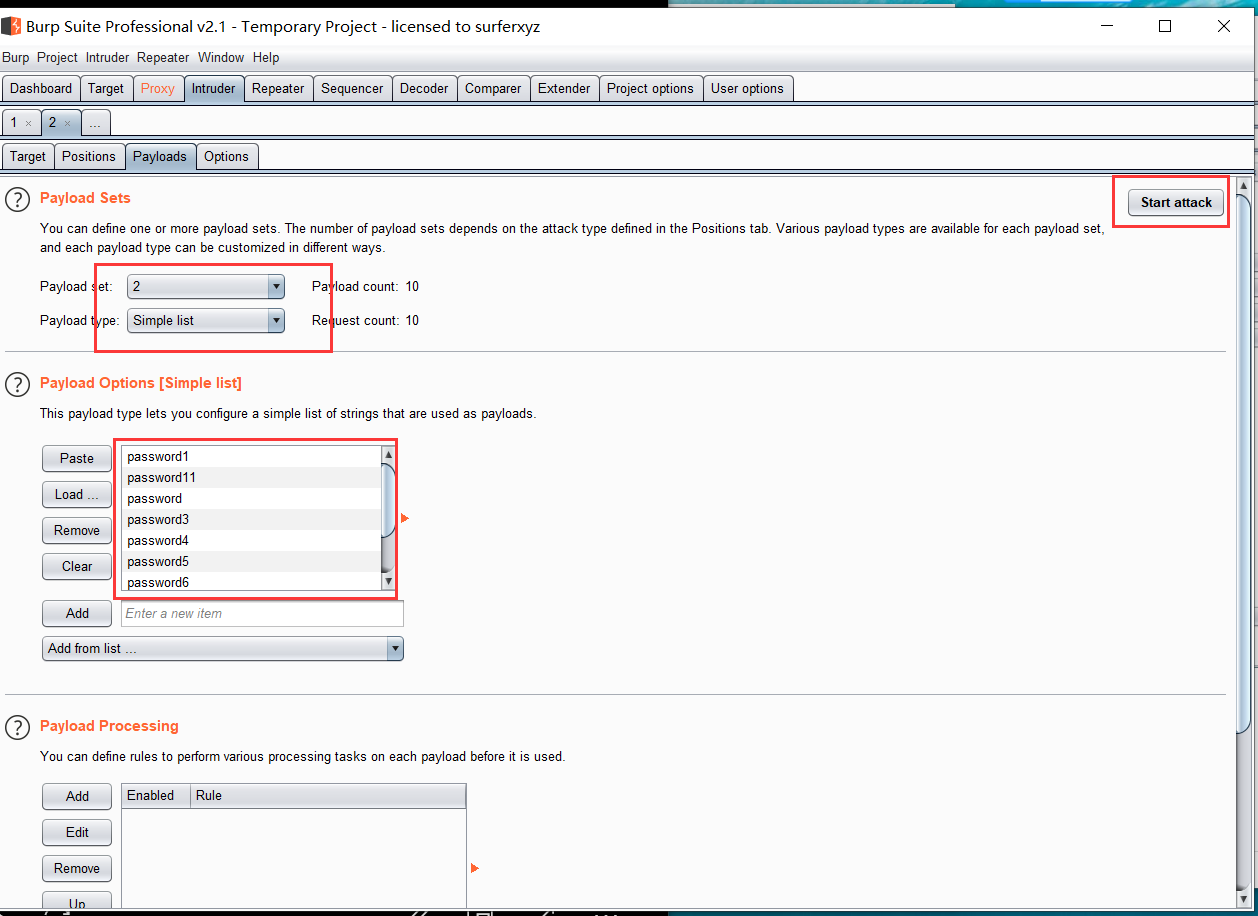The width and height of the screenshot is (1258, 916).
Task: Click Edit in Payload Processing
Action: click(77, 833)
